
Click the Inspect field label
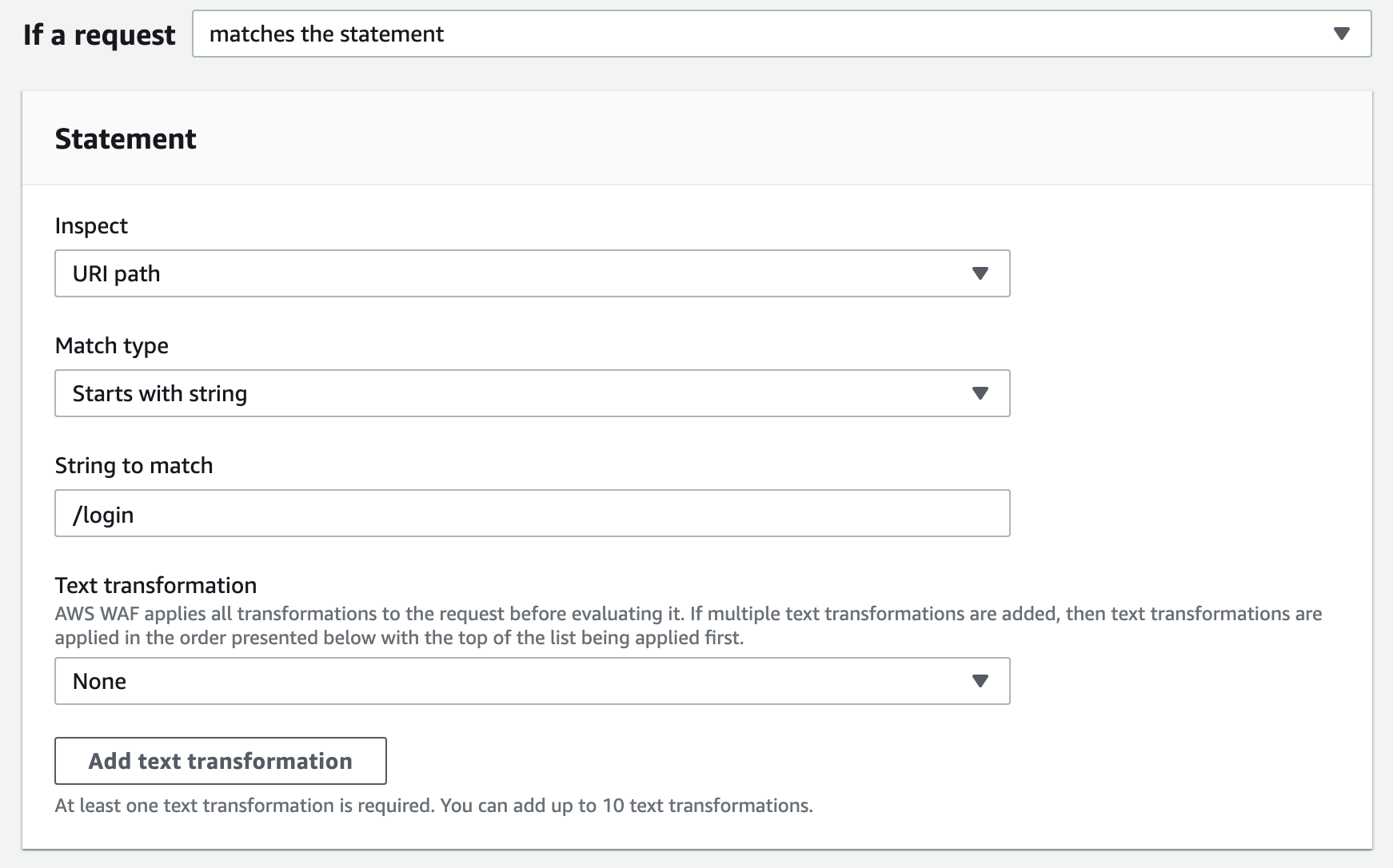point(90,225)
